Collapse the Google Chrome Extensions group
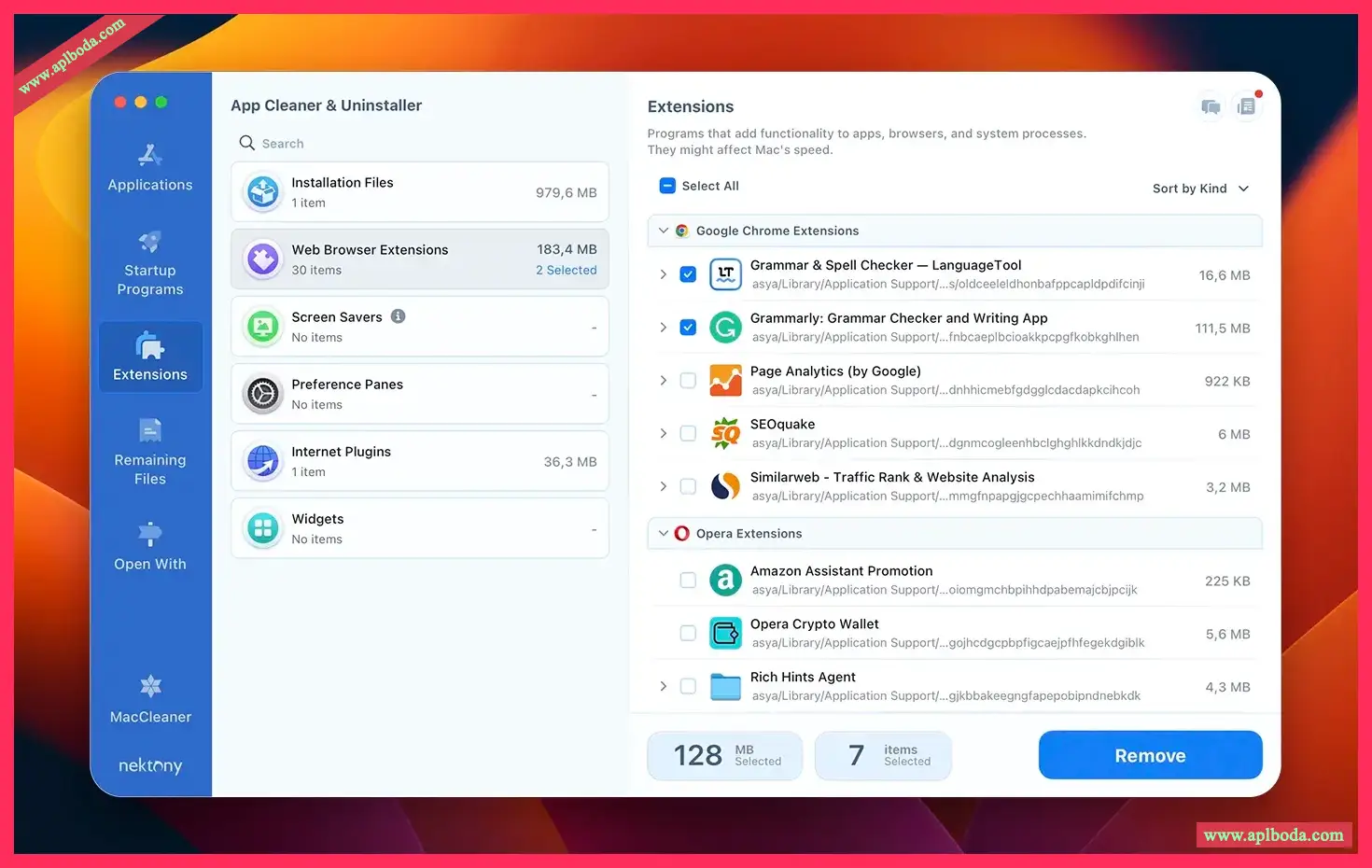The image size is (1372, 868). point(664,231)
